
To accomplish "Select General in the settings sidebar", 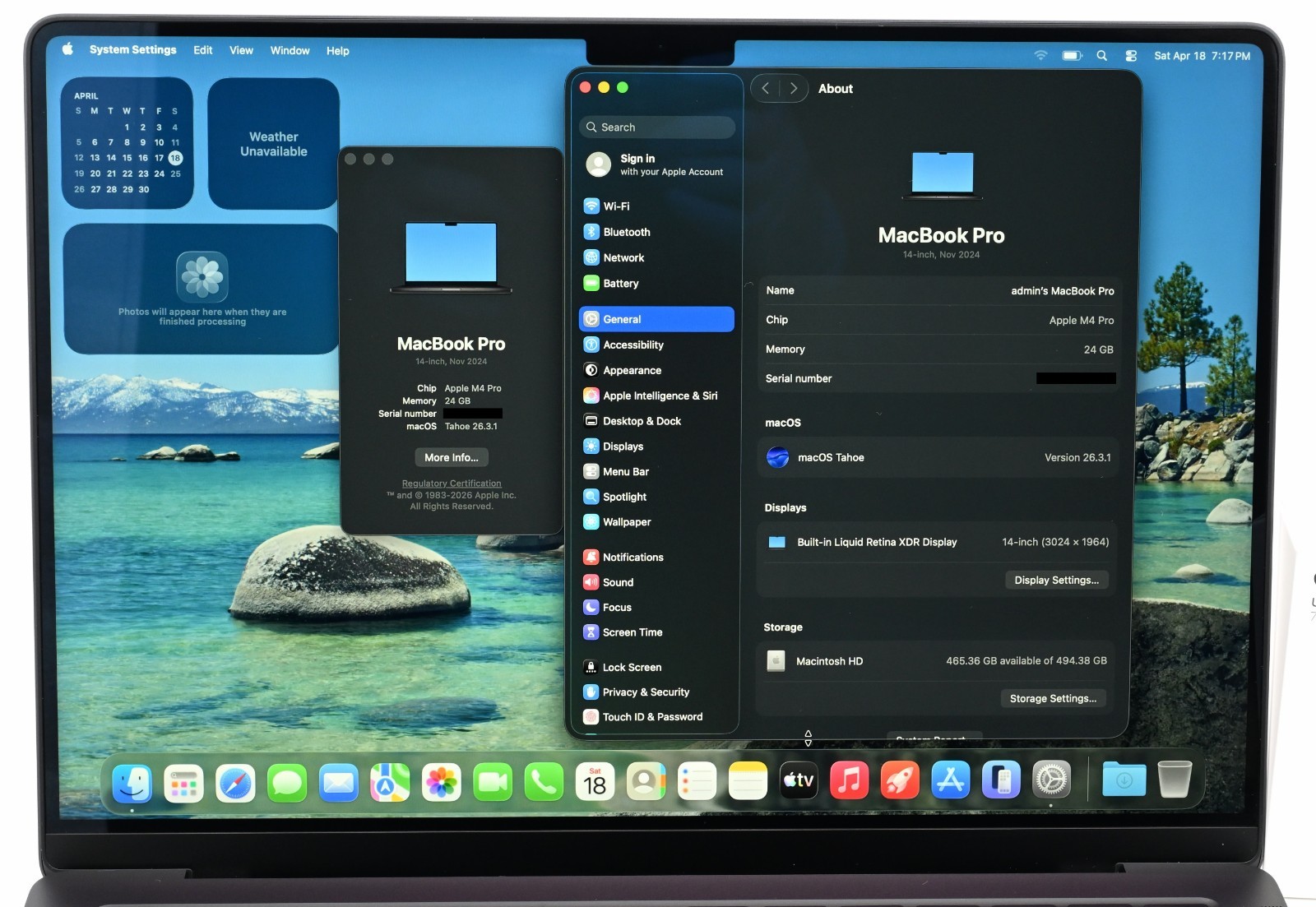I will point(656,319).
